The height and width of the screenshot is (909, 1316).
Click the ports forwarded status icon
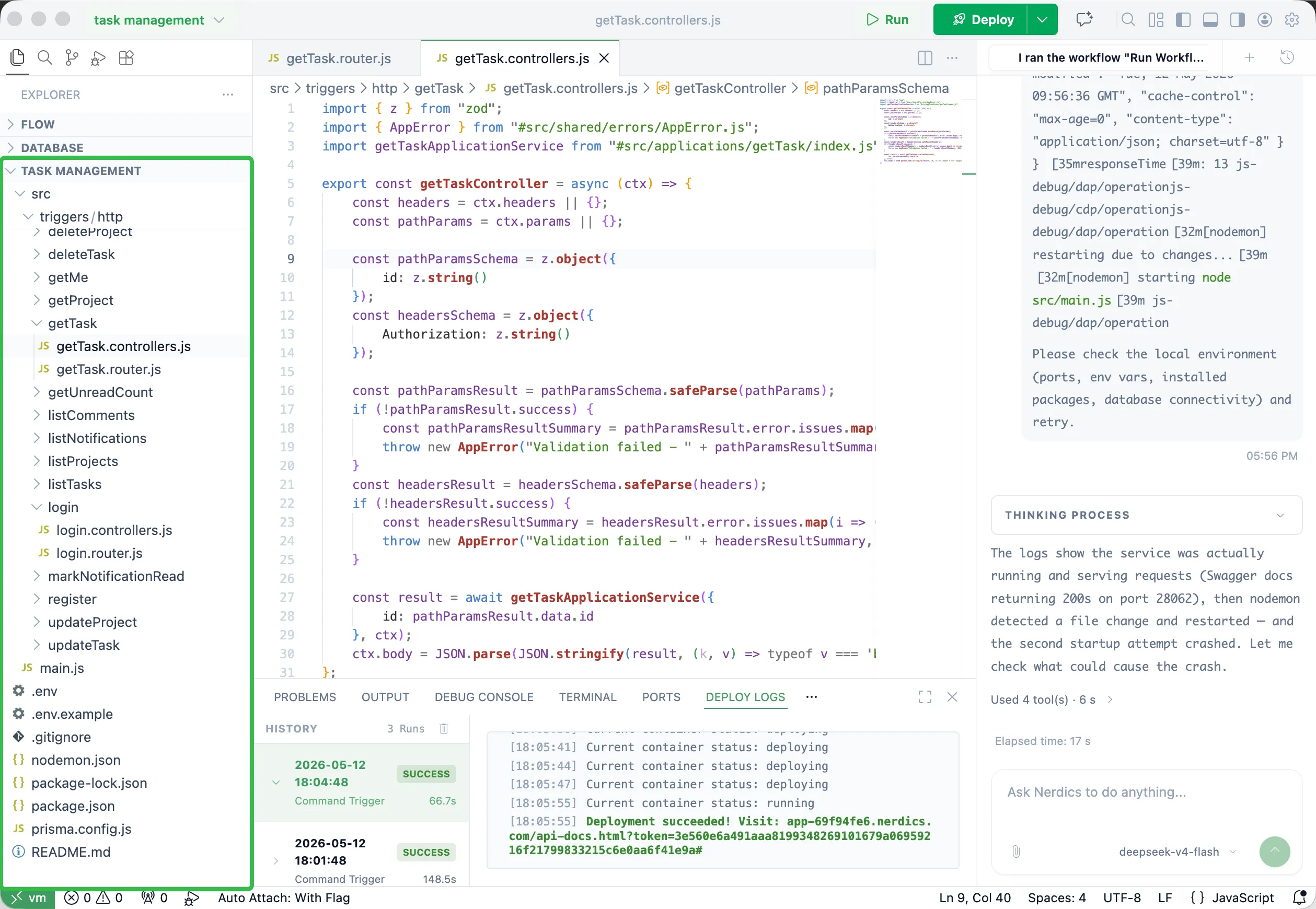point(154,898)
